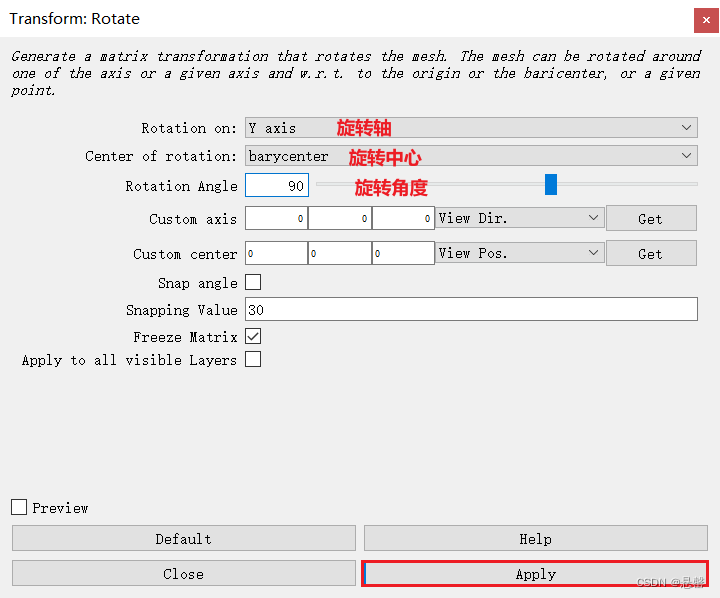
Task: Click the second Custom center field
Action: tap(340, 254)
